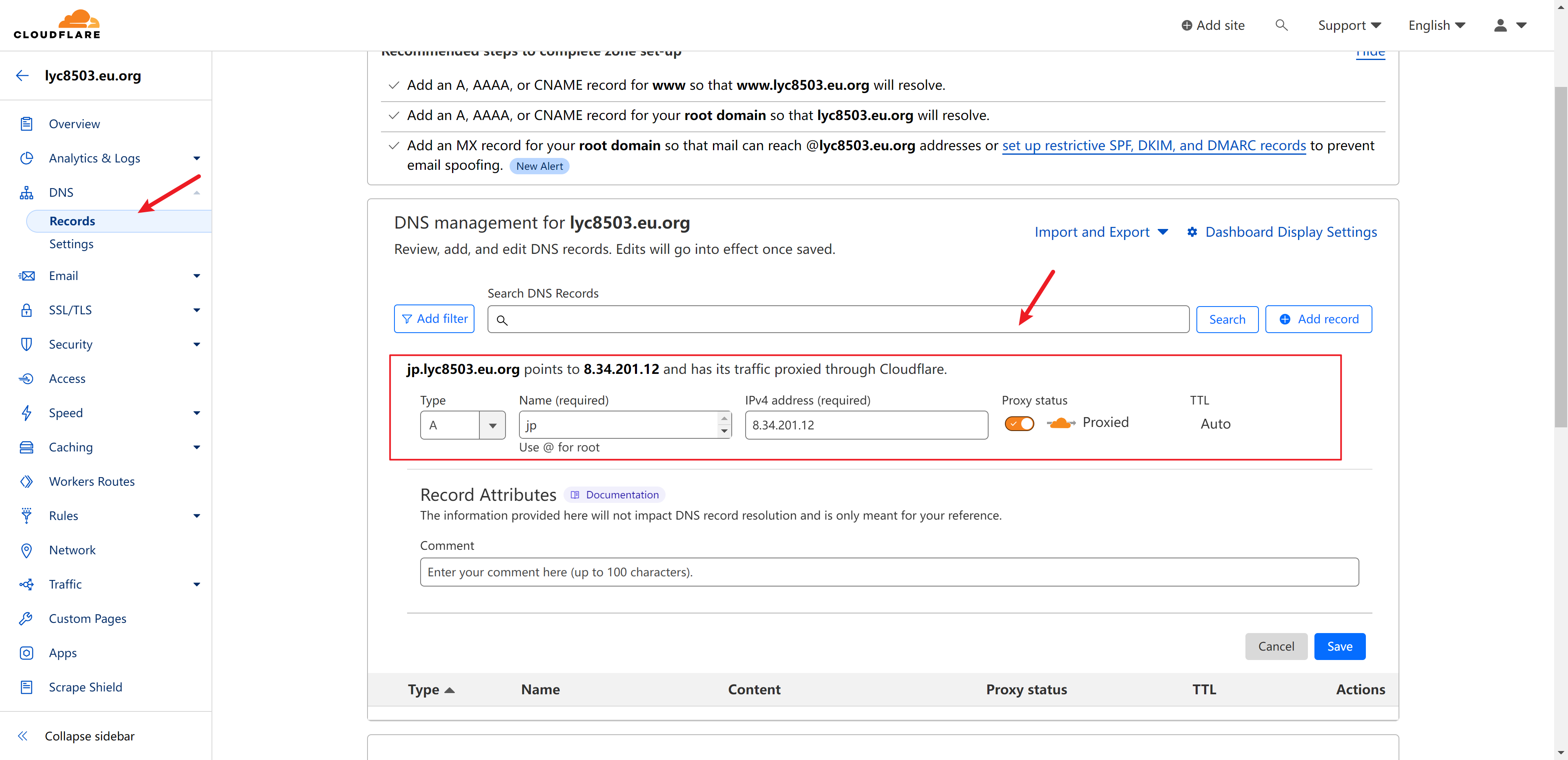
Task: Click the IPv4 address field
Action: click(866, 425)
